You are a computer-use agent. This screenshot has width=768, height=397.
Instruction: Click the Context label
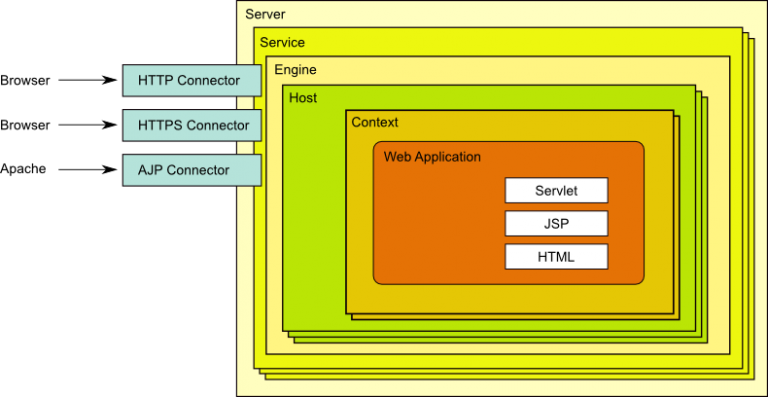375,122
